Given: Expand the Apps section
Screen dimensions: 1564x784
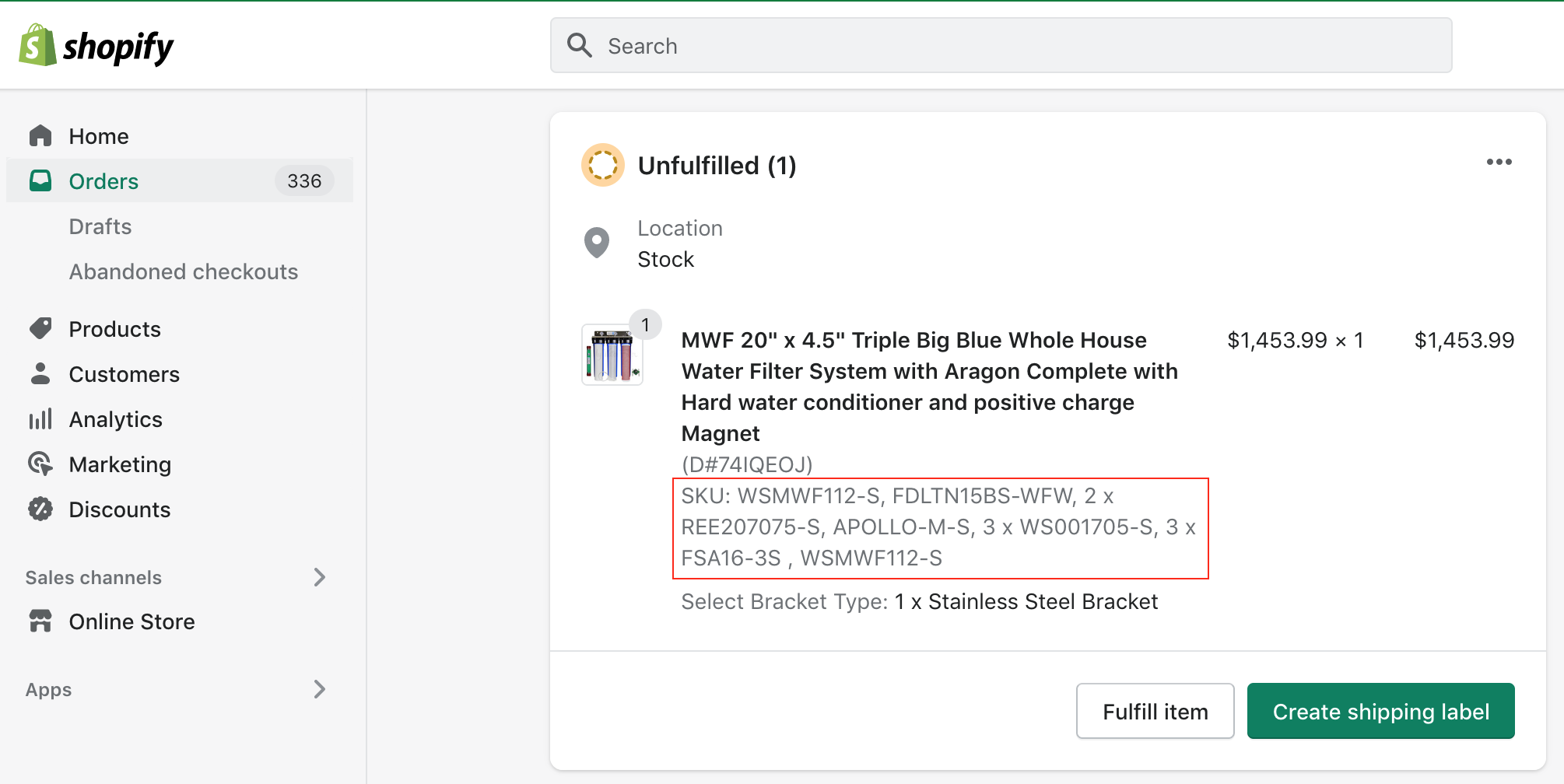Looking at the screenshot, I should [319, 689].
